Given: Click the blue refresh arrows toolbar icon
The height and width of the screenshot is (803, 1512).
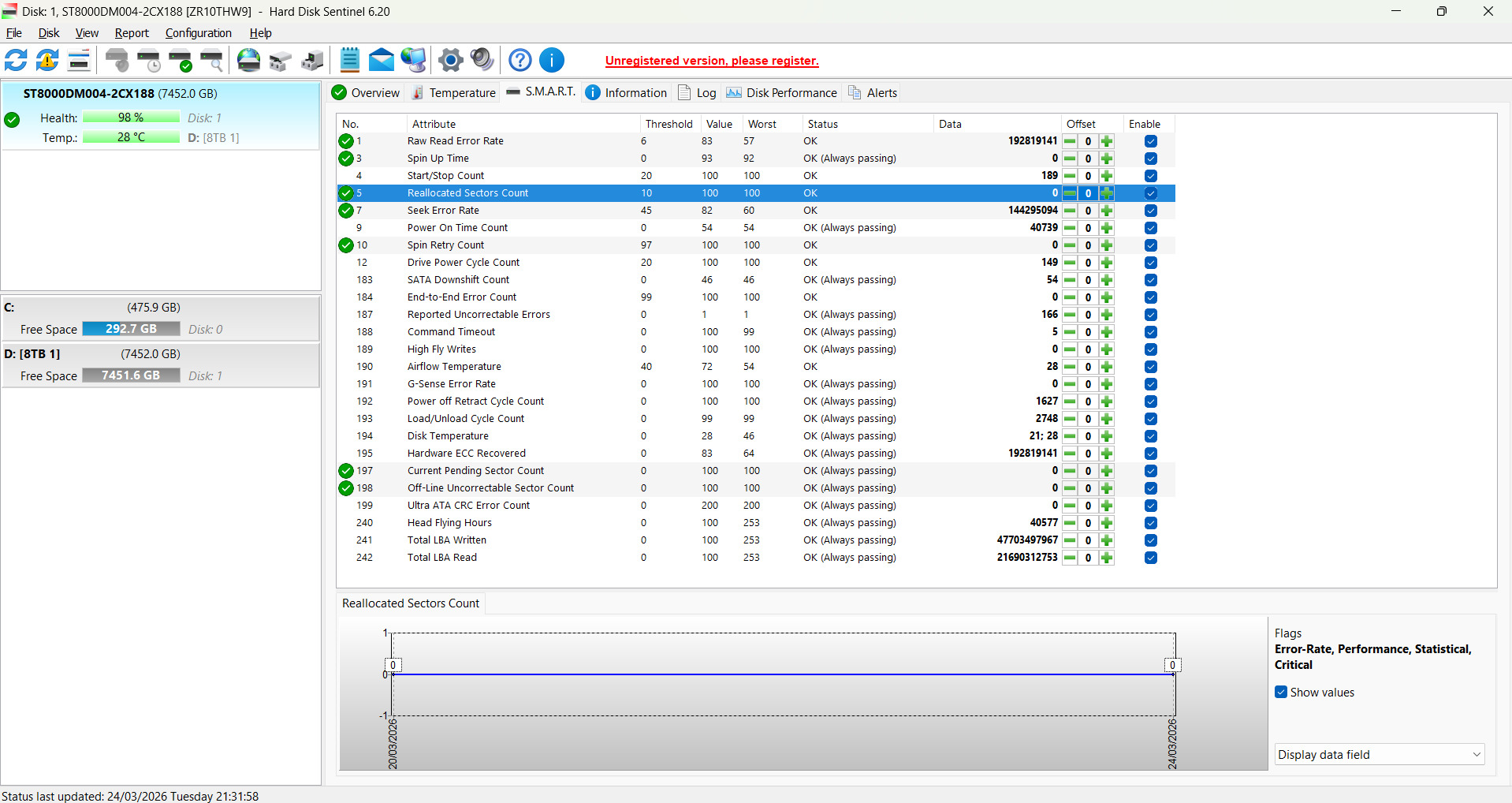Looking at the screenshot, I should pyautogui.click(x=16, y=60).
